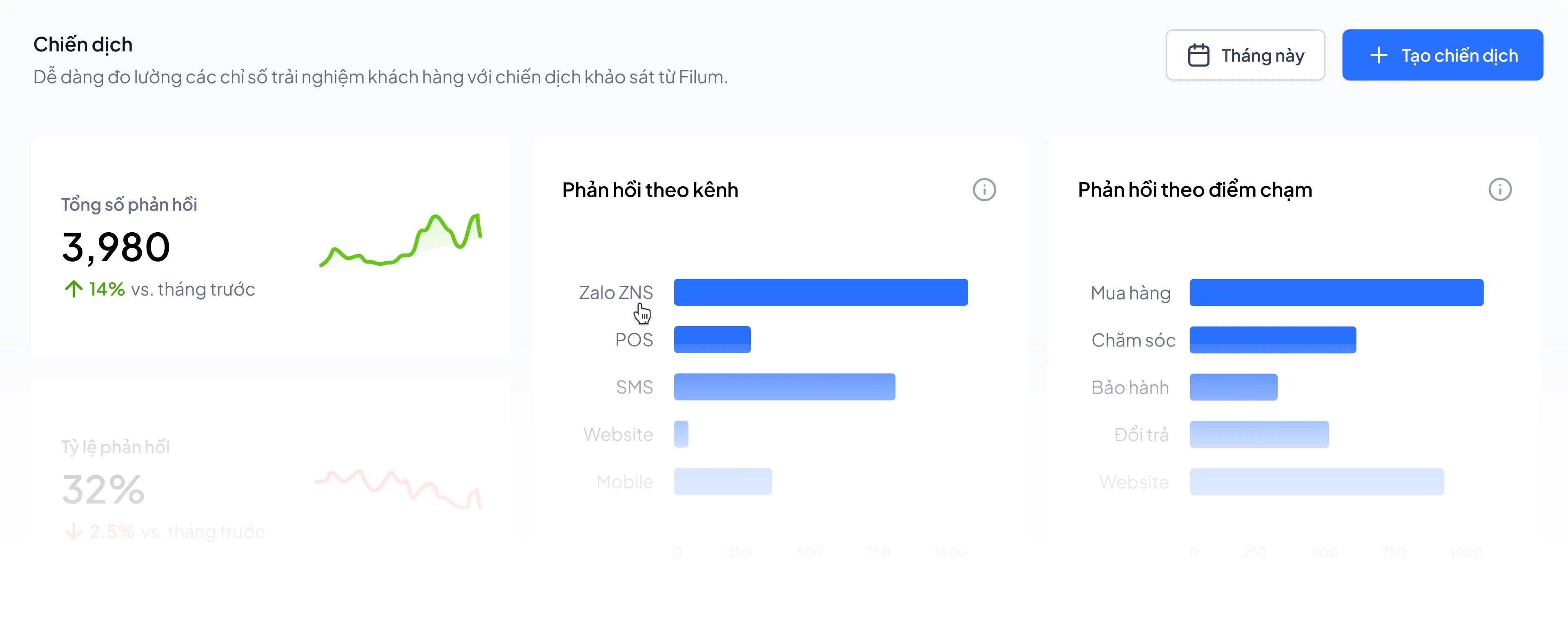Click the Website label in touchpoint chart

click(1134, 482)
